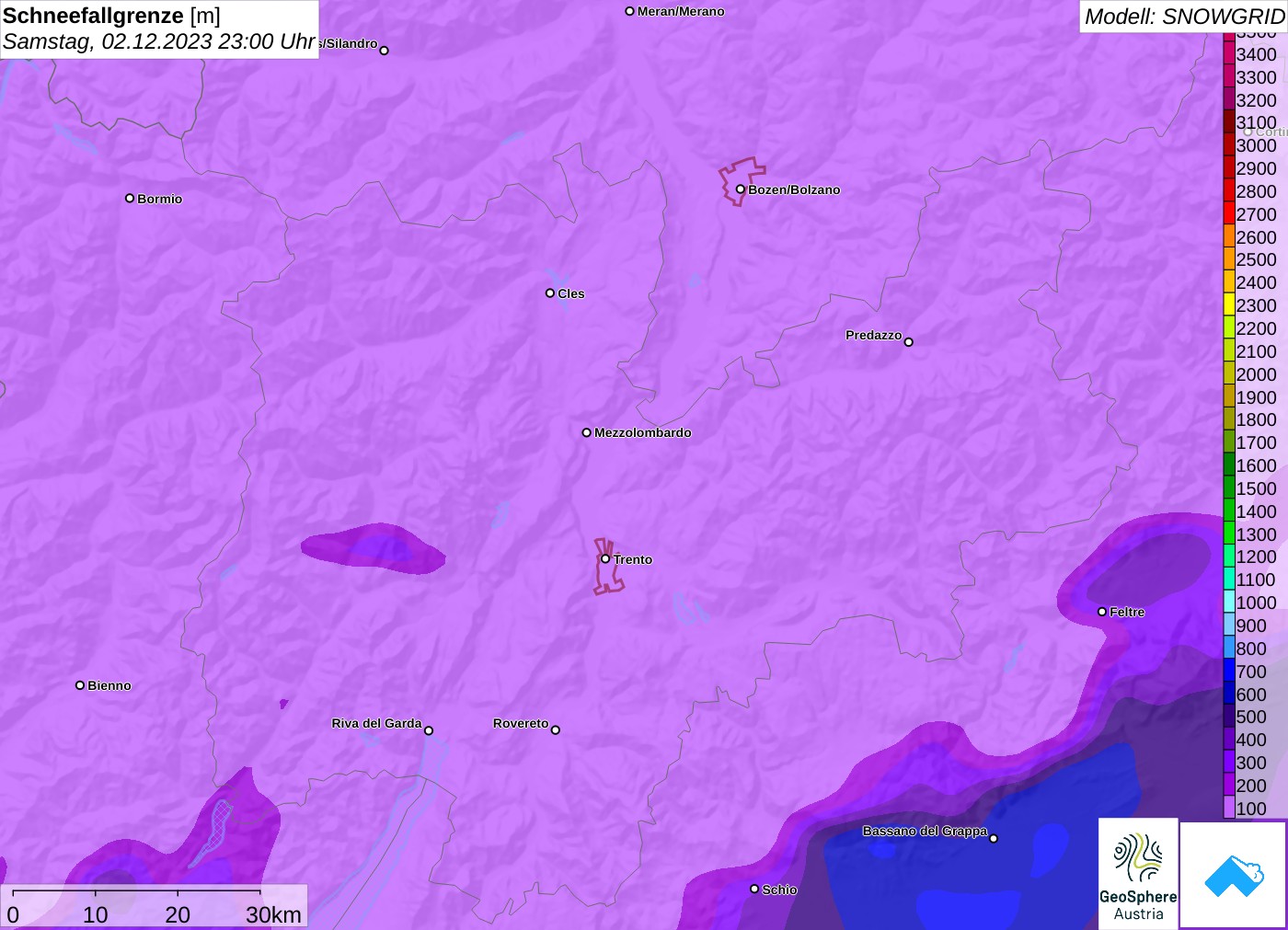The image size is (1288, 930).
Task: Click the Silandro location marker dot
Action: coord(385,51)
